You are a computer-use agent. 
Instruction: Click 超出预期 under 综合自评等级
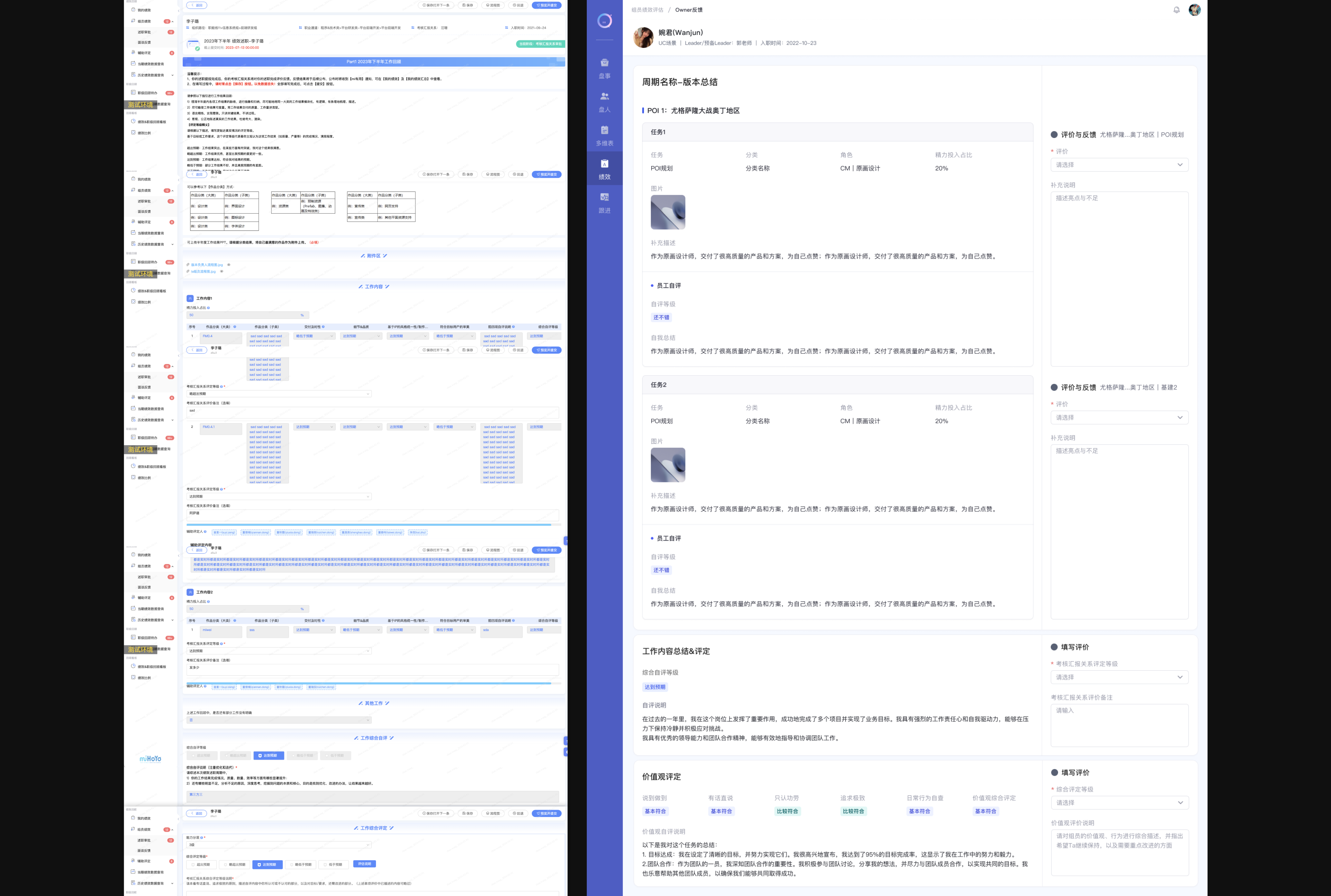tap(202, 756)
